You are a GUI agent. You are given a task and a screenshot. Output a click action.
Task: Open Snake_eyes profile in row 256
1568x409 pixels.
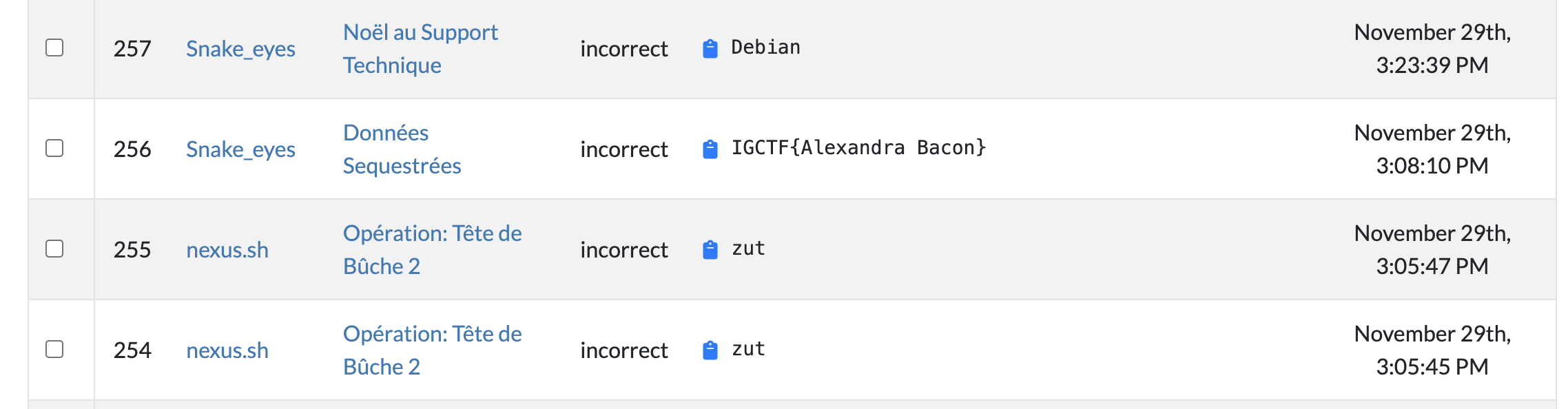click(240, 149)
